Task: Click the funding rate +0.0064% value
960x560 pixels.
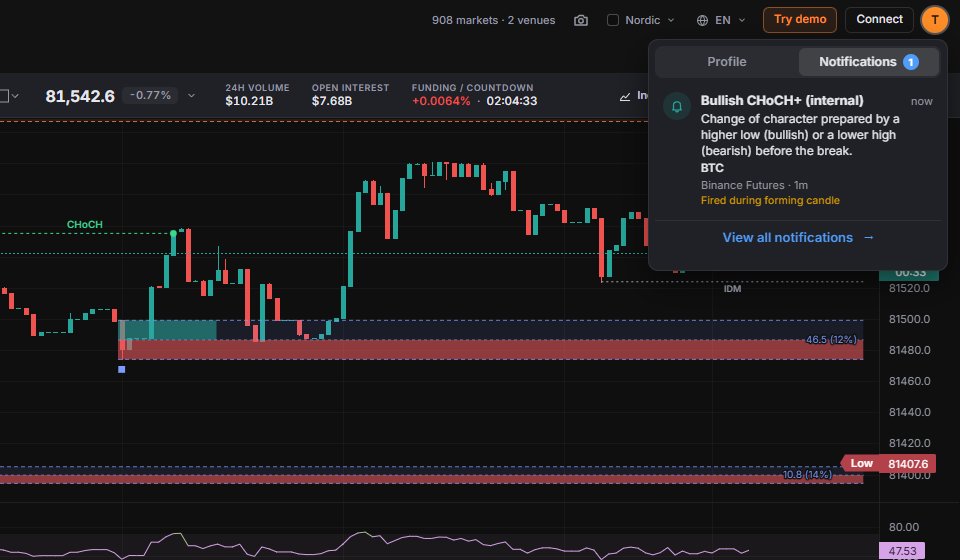Action: click(441, 101)
